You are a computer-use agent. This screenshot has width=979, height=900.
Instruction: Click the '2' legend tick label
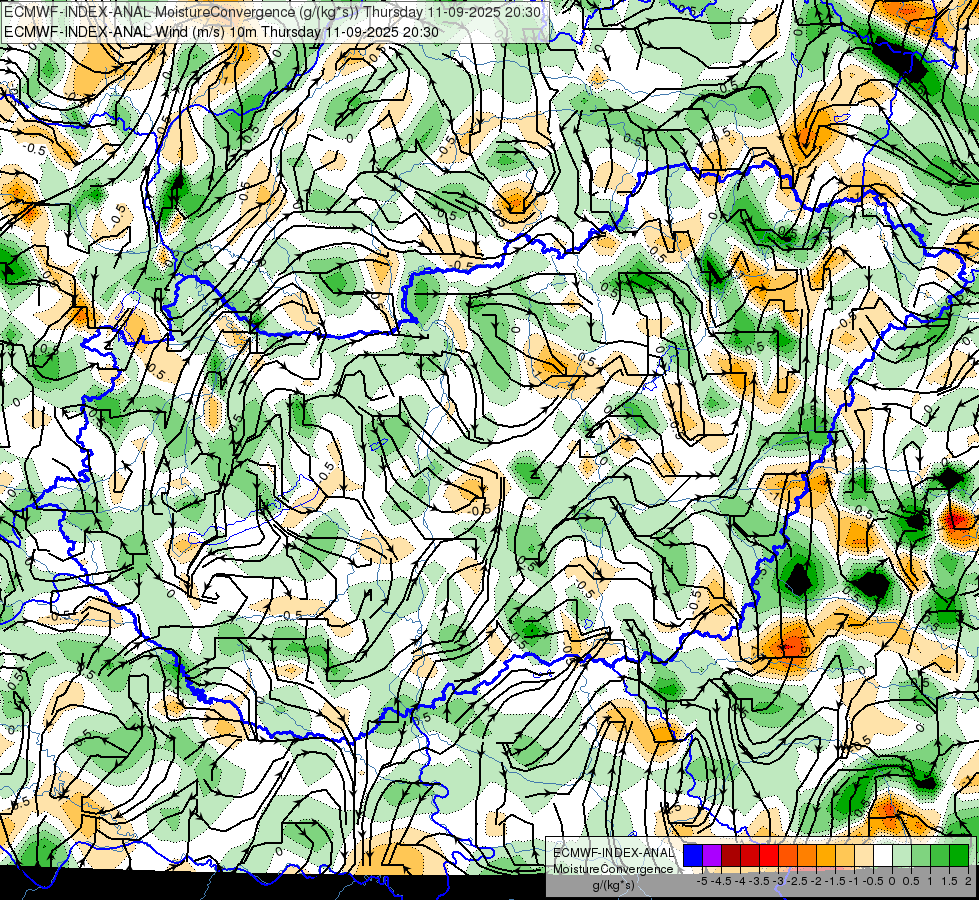click(x=968, y=881)
